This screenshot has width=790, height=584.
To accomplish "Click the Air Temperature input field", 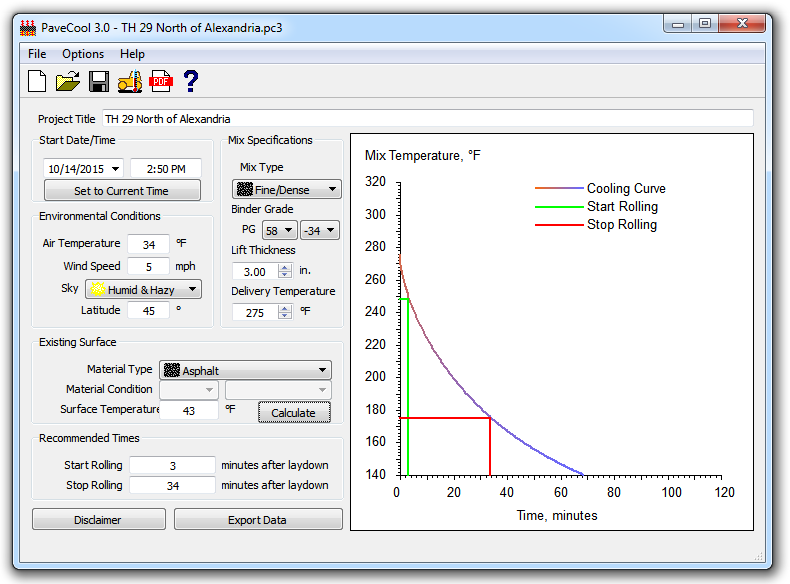I will [148, 244].
